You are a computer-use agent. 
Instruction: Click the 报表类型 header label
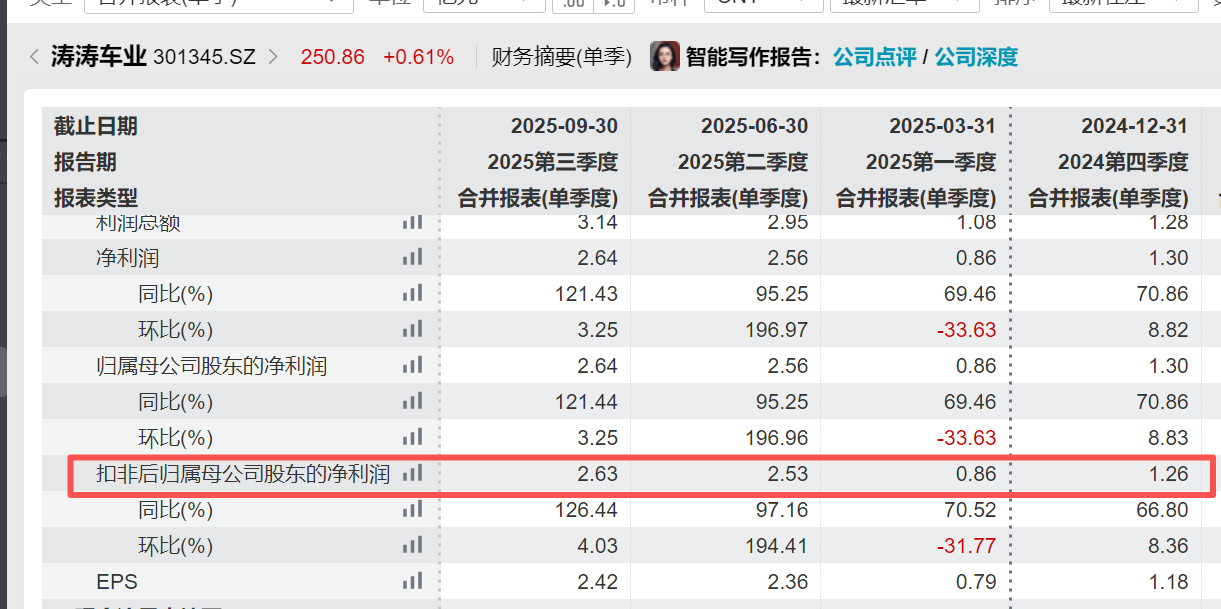(x=96, y=198)
